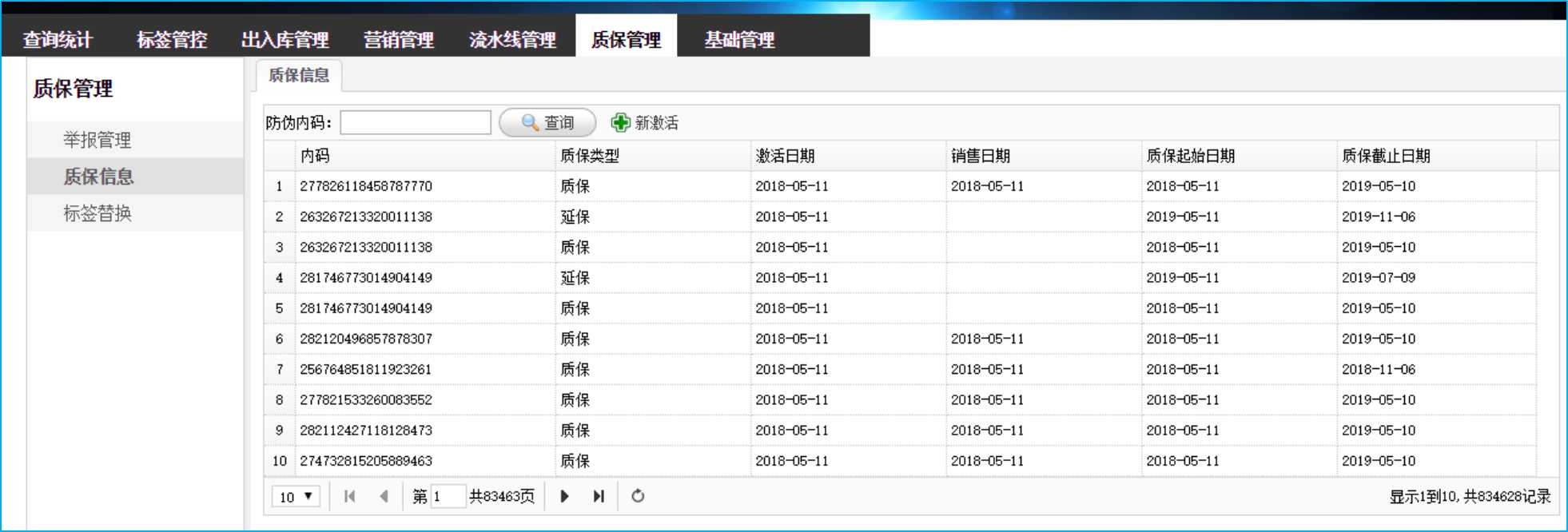Screen dimensions: 1568x532
Task: Click the 激活日期 column header
Action: click(785, 156)
